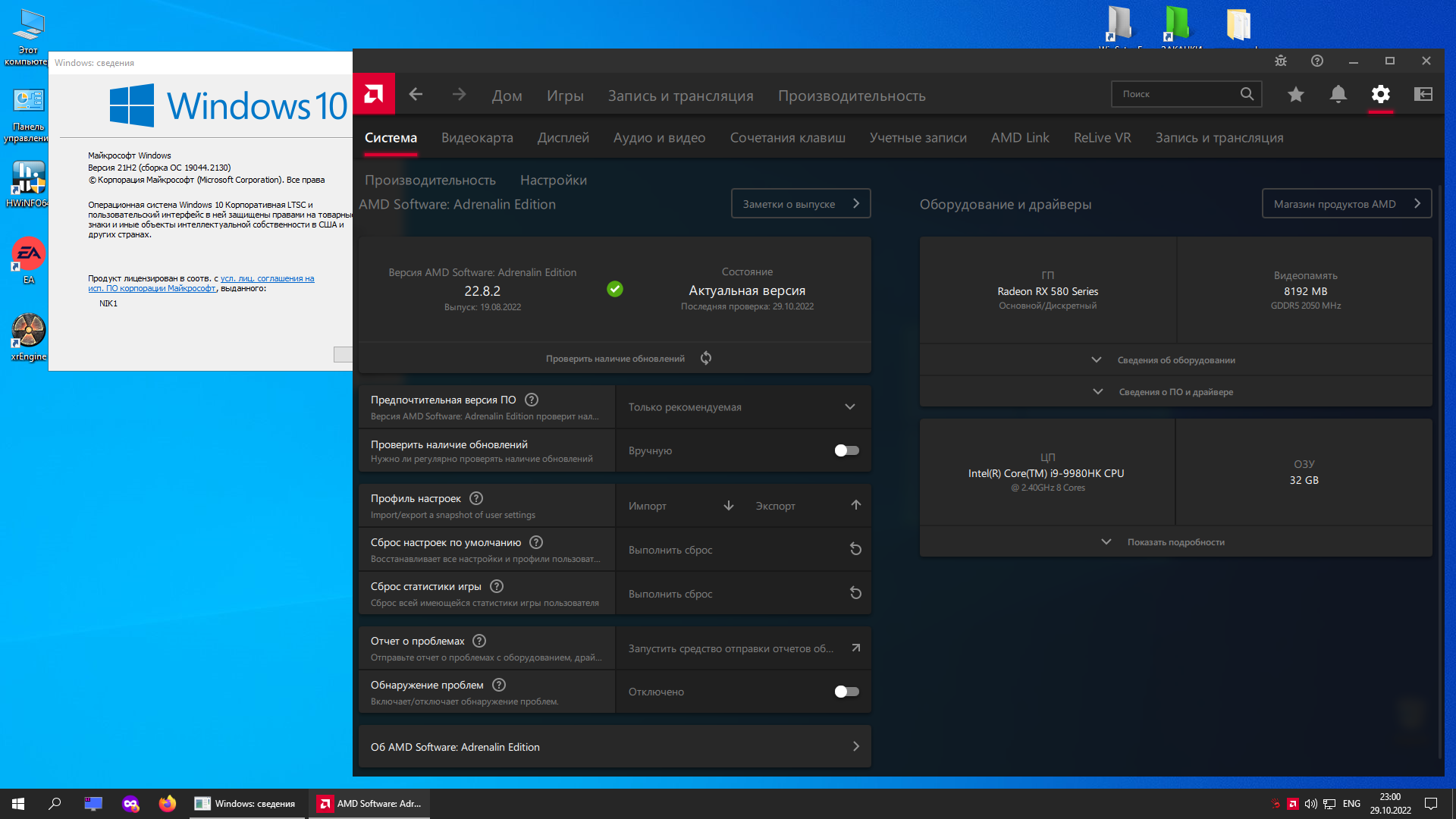The image size is (1456, 819).
Task: Open the bug report tool icon
Action: tap(1281, 61)
